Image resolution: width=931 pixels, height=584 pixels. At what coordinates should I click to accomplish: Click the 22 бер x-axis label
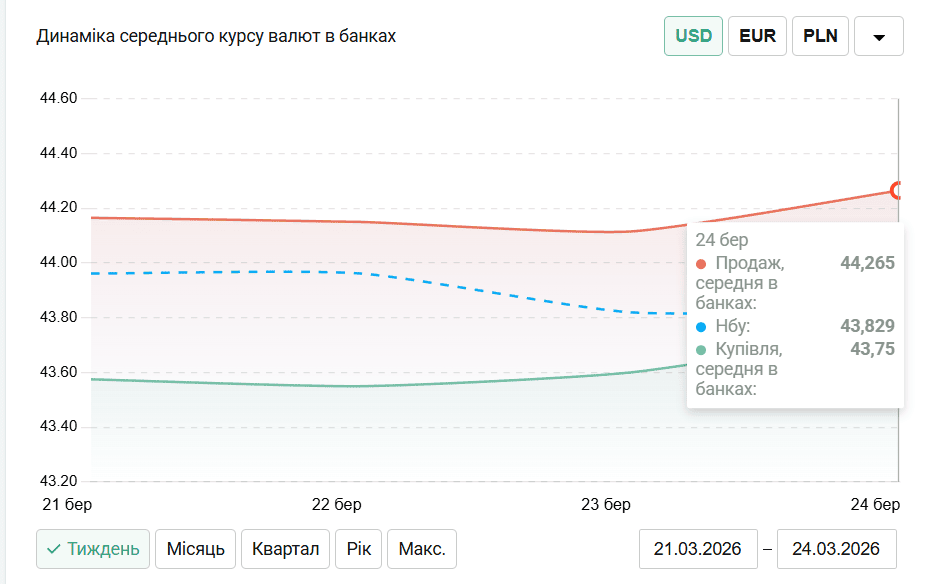[x=337, y=502]
